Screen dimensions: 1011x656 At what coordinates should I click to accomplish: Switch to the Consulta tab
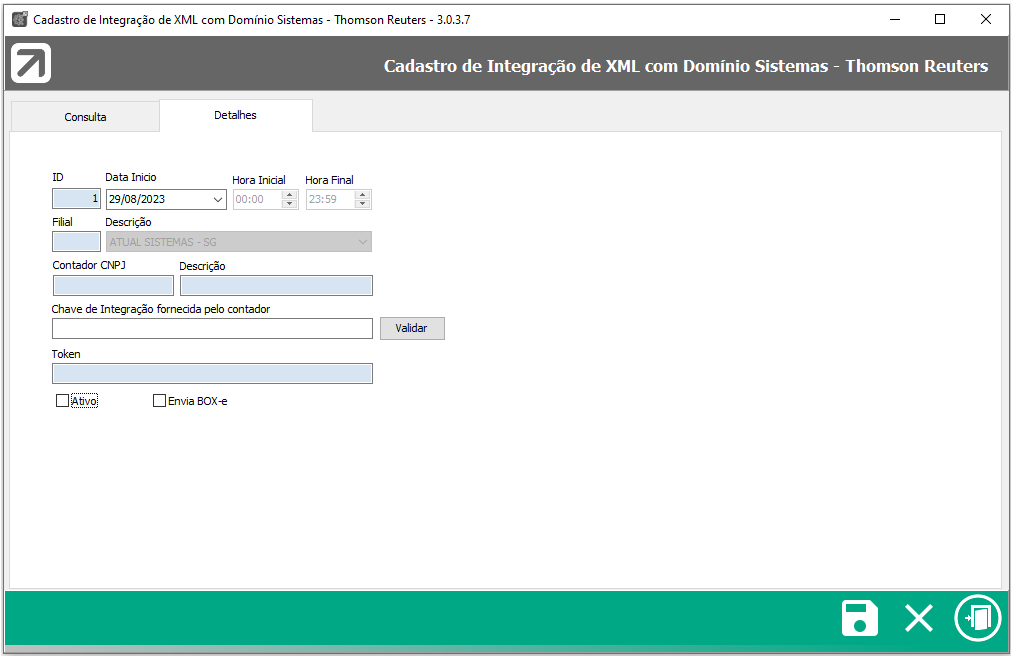[x=85, y=117]
